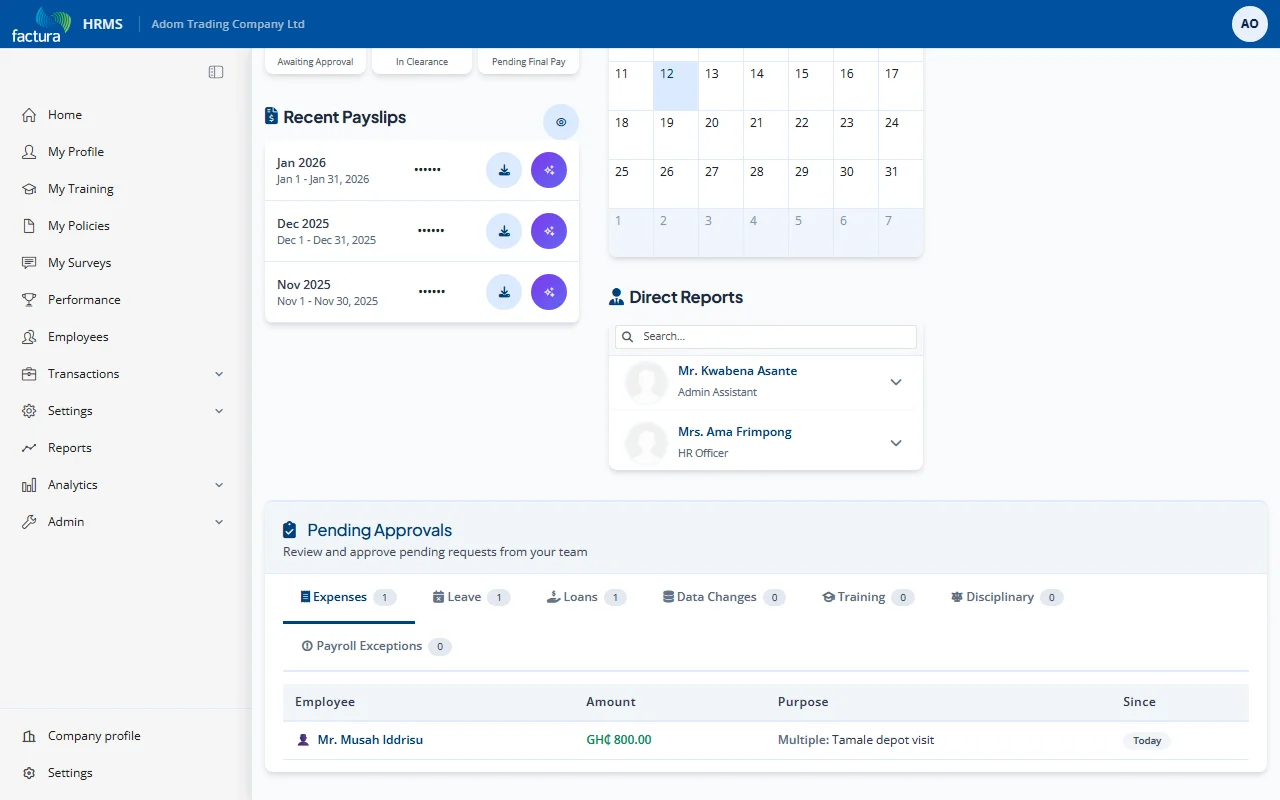This screenshot has width=1280, height=800.
Task: Open the Payroll Exceptions tab
Action: click(376, 646)
